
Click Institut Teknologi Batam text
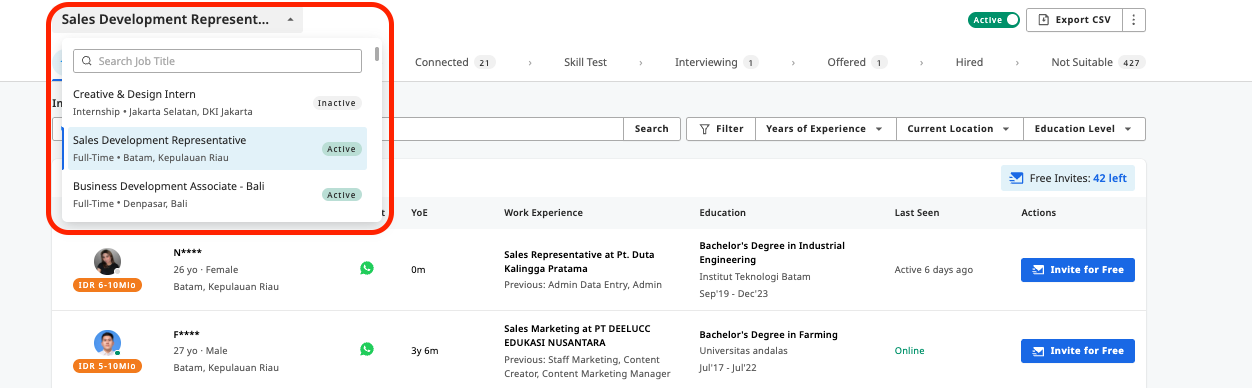click(x=755, y=277)
